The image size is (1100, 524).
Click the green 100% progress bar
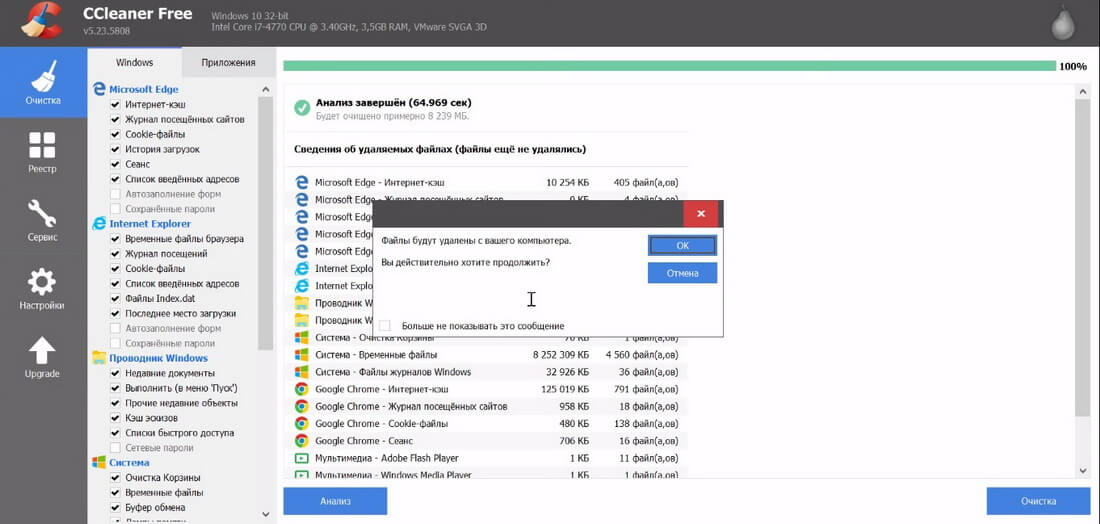click(669, 66)
